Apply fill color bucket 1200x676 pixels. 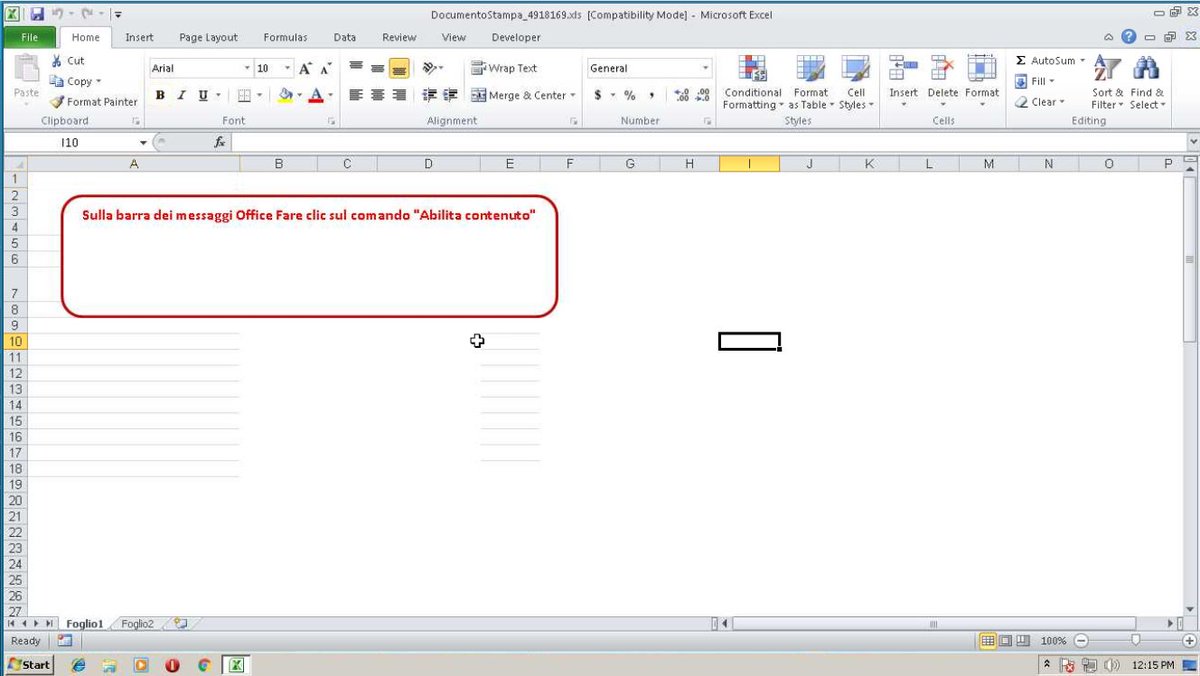285,95
